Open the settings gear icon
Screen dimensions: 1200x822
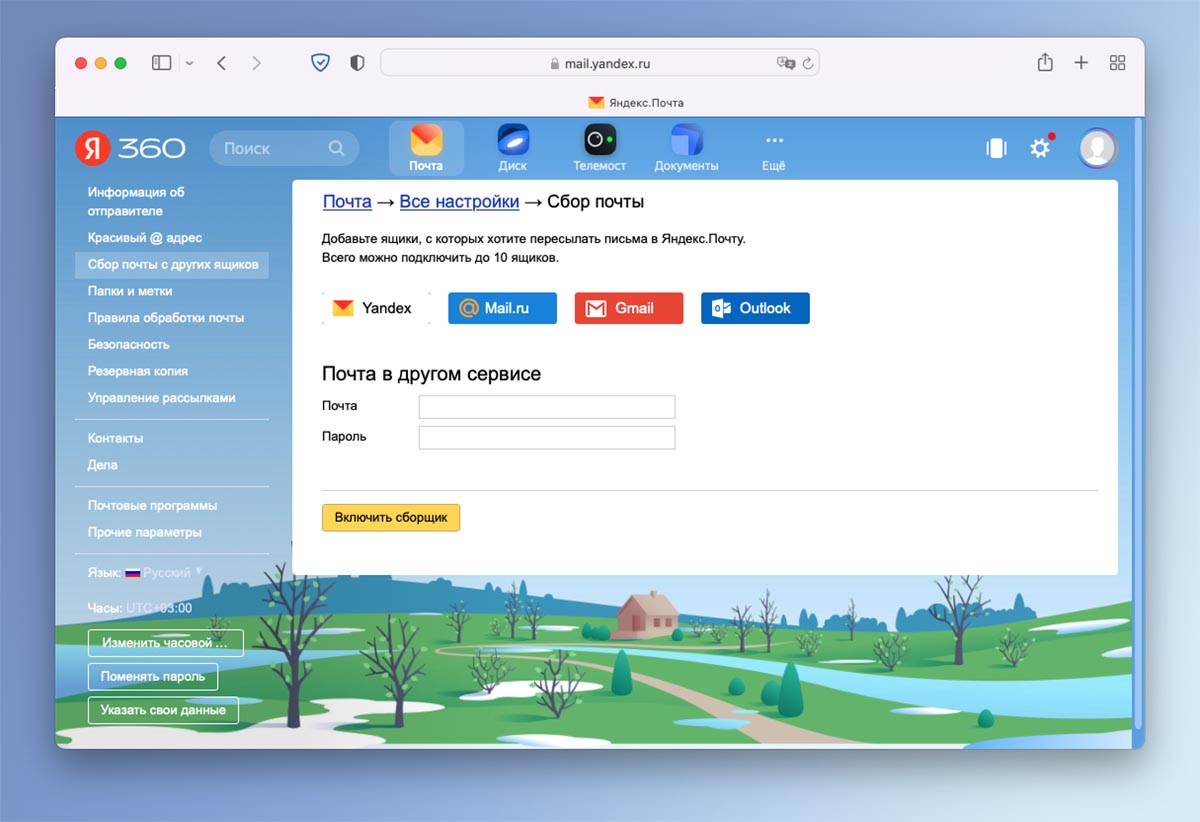1040,148
